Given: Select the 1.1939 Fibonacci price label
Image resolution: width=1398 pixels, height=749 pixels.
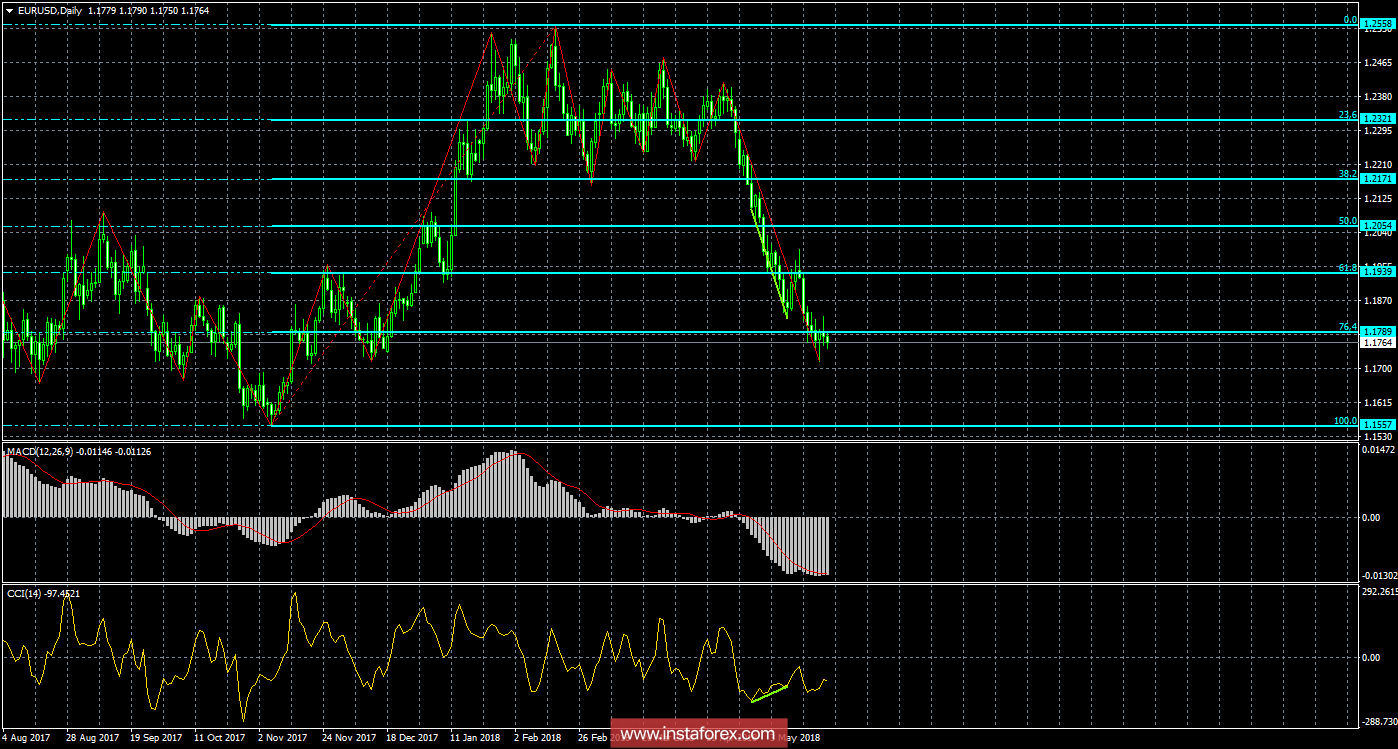Looking at the screenshot, I should pos(1378,272).
